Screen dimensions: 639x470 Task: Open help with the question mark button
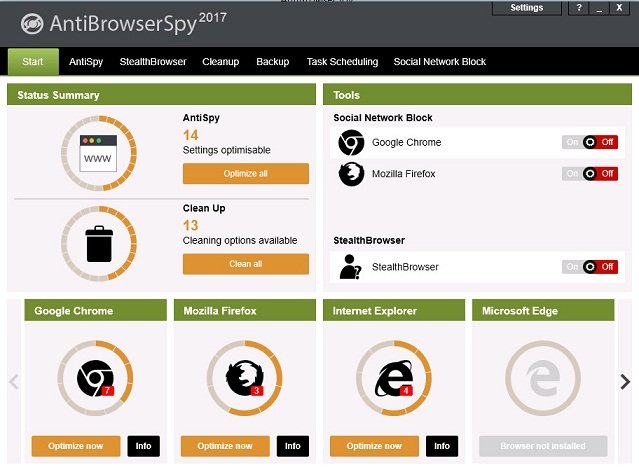[x=579, y=8]
